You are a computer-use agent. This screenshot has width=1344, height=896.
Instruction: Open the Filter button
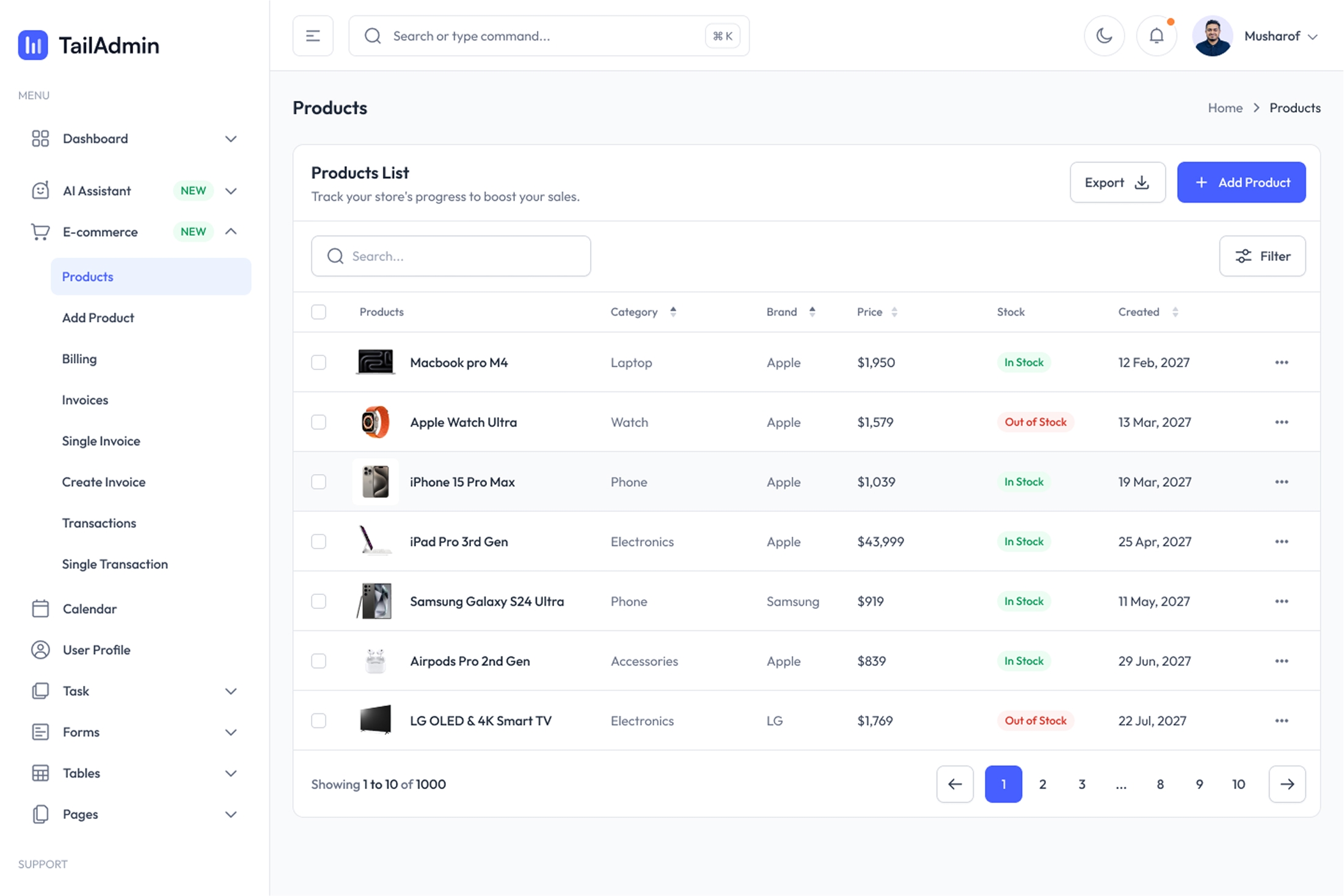coord(1262,256)
